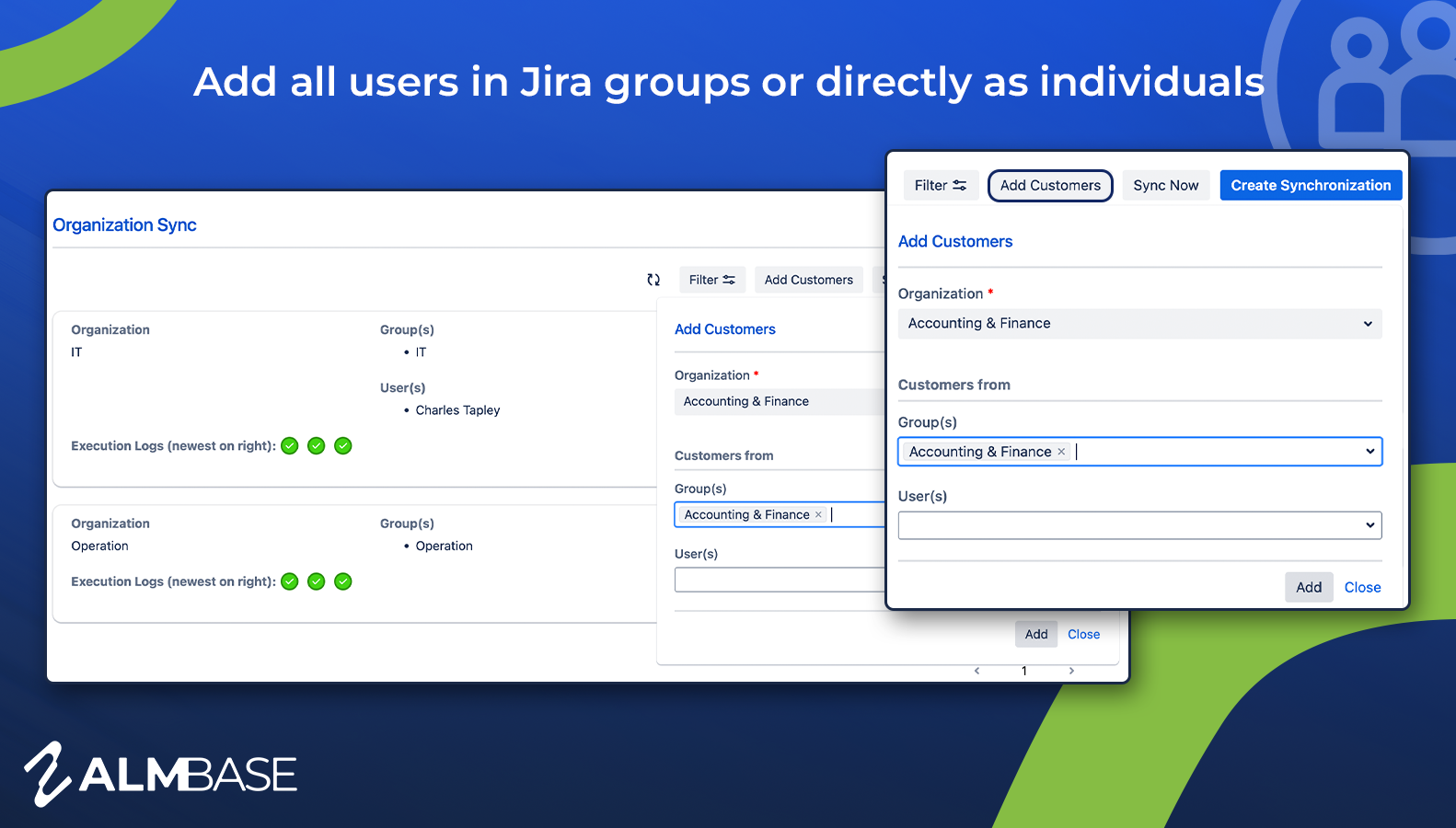Open Filter in the front popup toolbar
1456x828 pixels.
(x=941, y=185)
